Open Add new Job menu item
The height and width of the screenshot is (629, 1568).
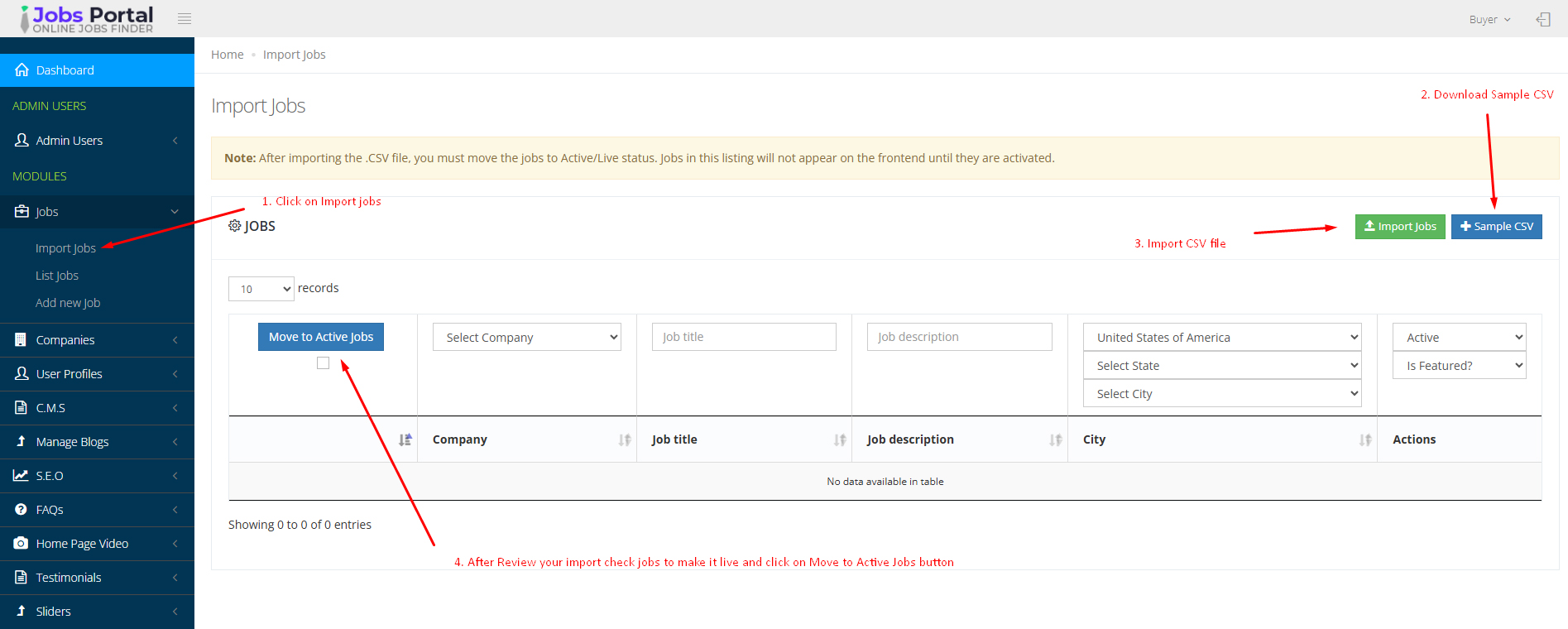(68, 303)
